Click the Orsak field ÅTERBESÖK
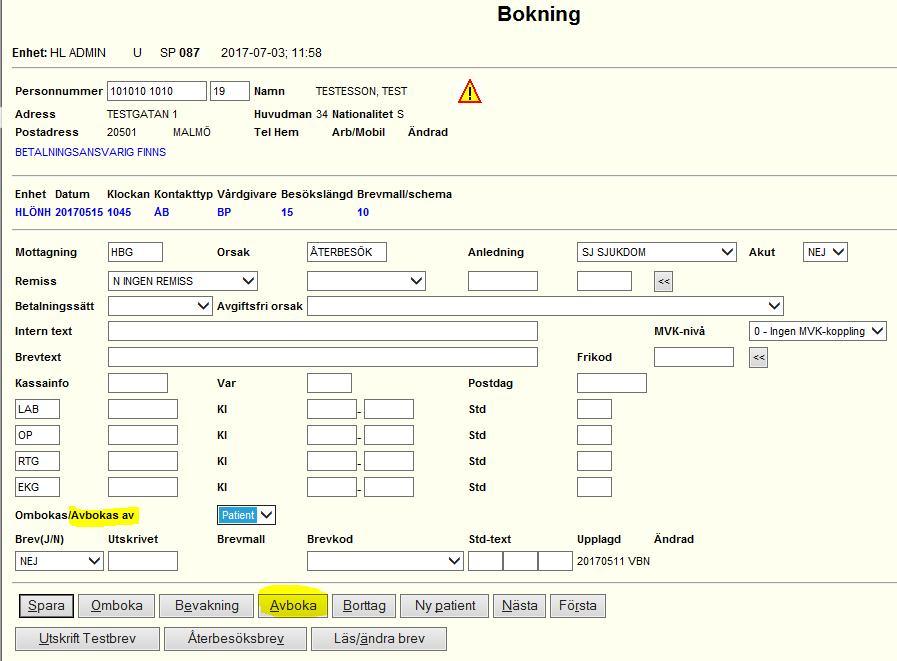The width and height of the screenshot is (897, 661). click(x=347, y=252)
